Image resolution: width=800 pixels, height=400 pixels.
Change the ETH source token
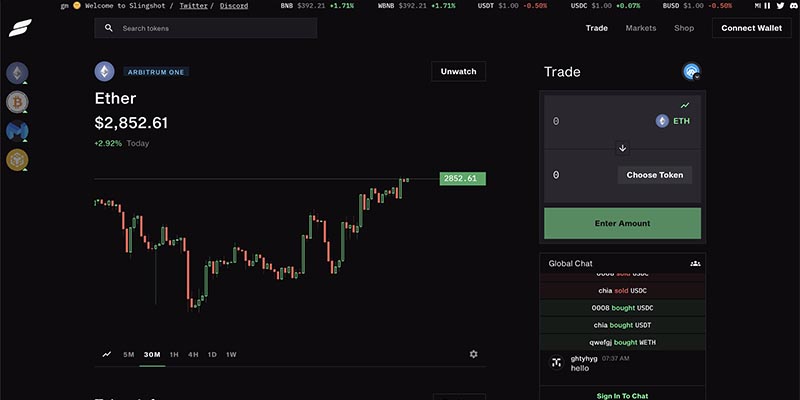673,121
